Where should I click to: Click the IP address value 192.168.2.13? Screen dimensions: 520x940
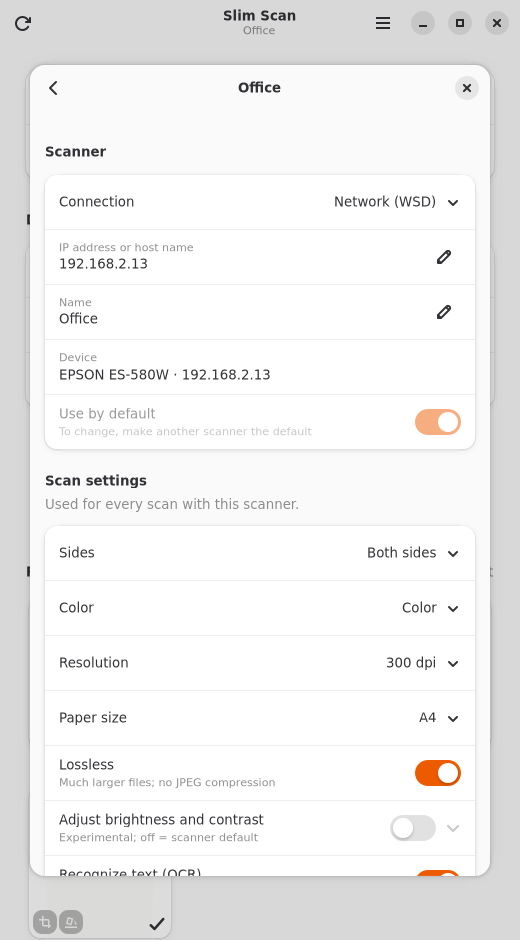point(103,264)
